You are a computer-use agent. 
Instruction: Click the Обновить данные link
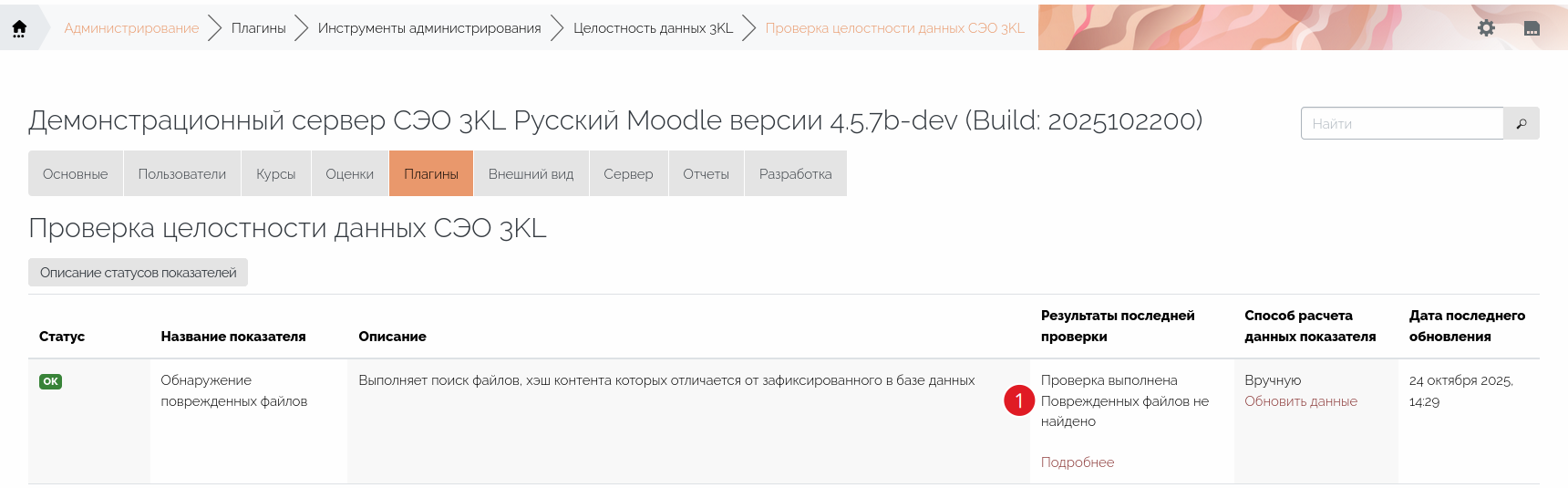pos(1300,401)
